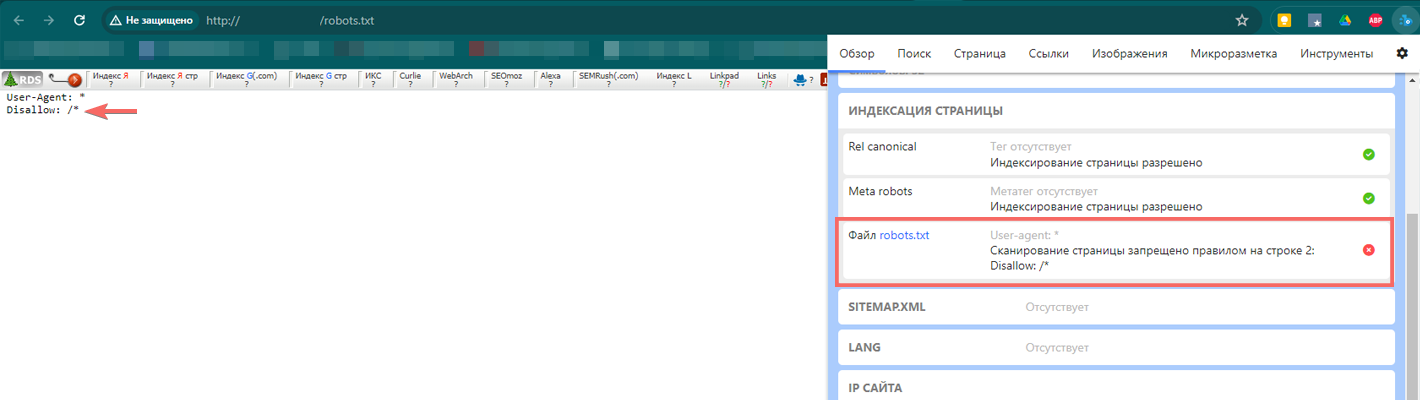Image resolution: width=1420 pixels, height=400 pixels.
Task: Click the 'Disallow: /*' line on page
Action: point(42,109)
